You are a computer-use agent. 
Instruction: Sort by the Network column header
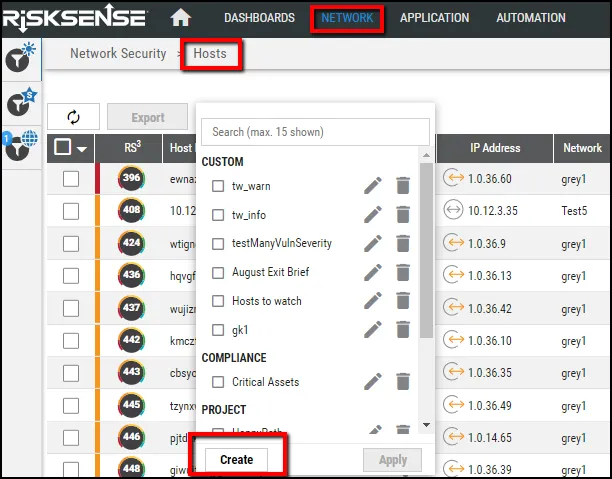(x=582, y=148)
